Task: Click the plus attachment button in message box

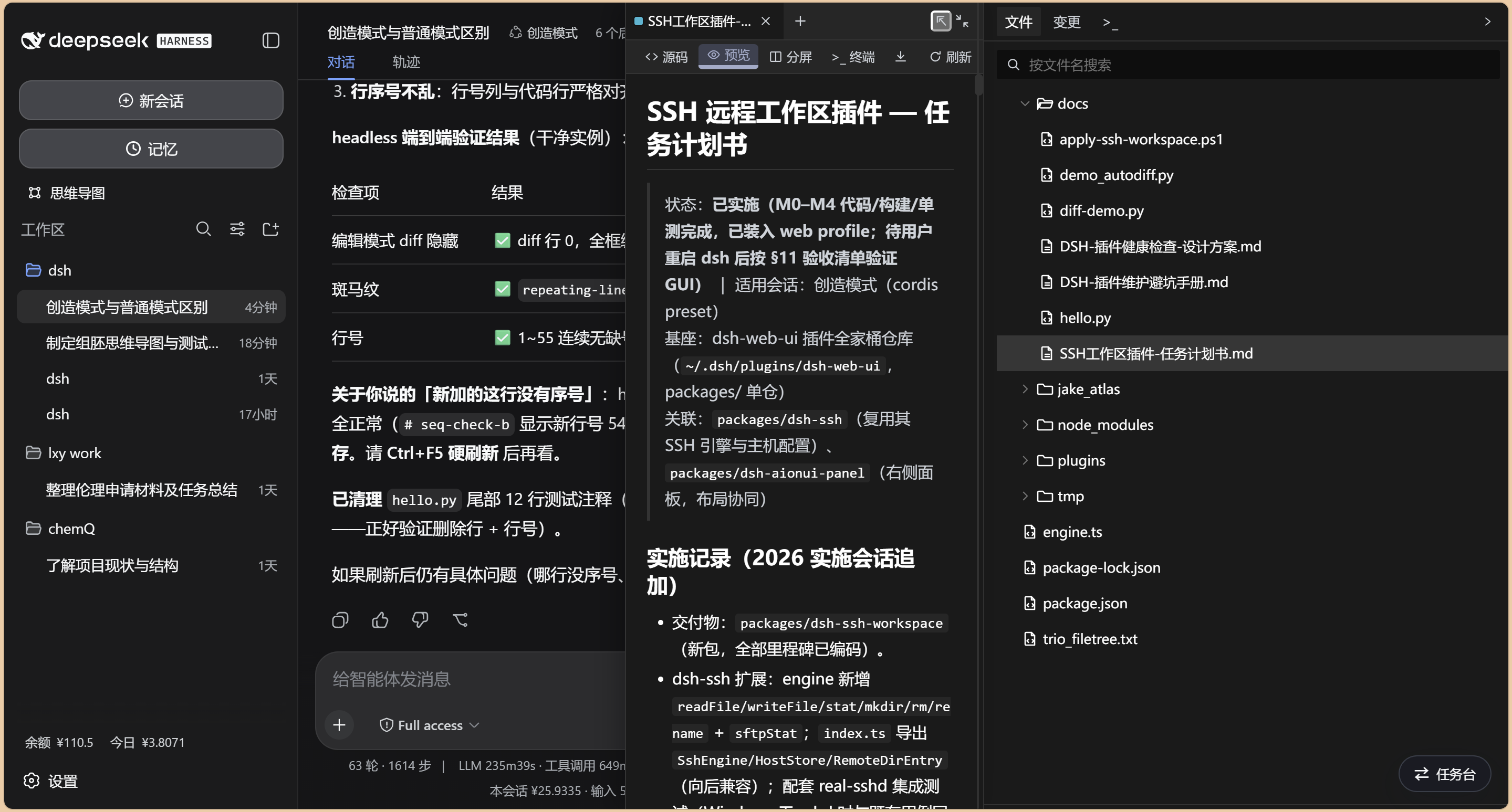Action: point(339,725)
